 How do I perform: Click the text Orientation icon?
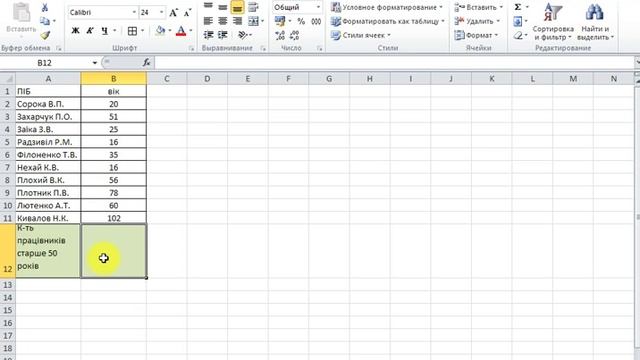click(x=243, y=35)
